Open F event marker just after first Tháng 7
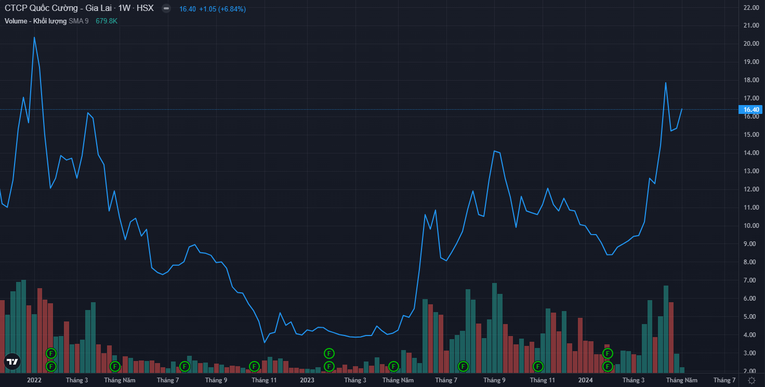Screen dimensions: 765x387 (x=184, y=366)
